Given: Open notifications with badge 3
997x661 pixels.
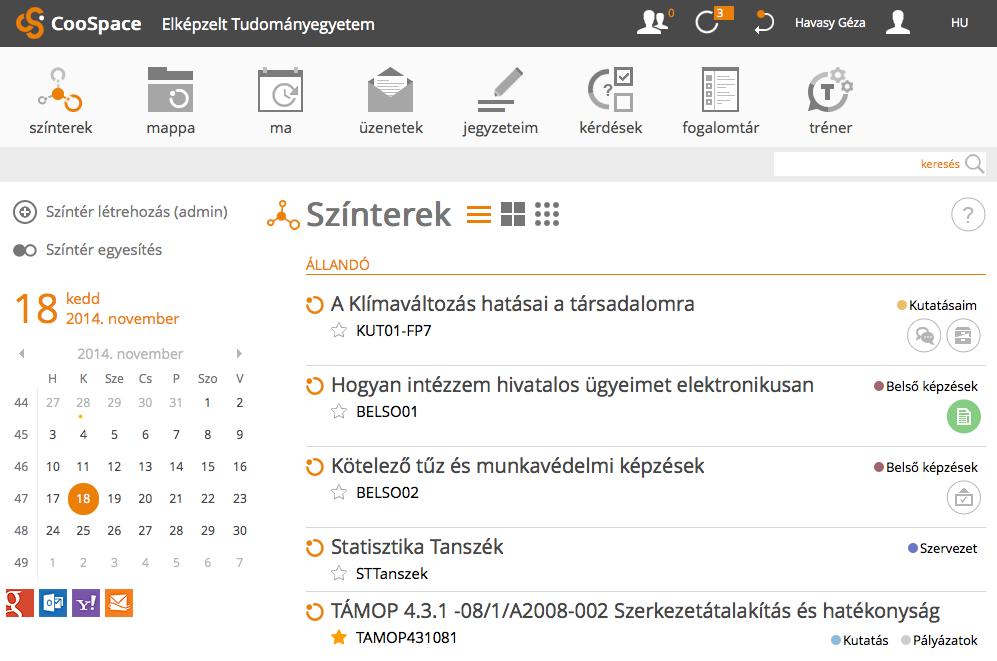Looking at the screenshot, I should (x=712, y=22).
